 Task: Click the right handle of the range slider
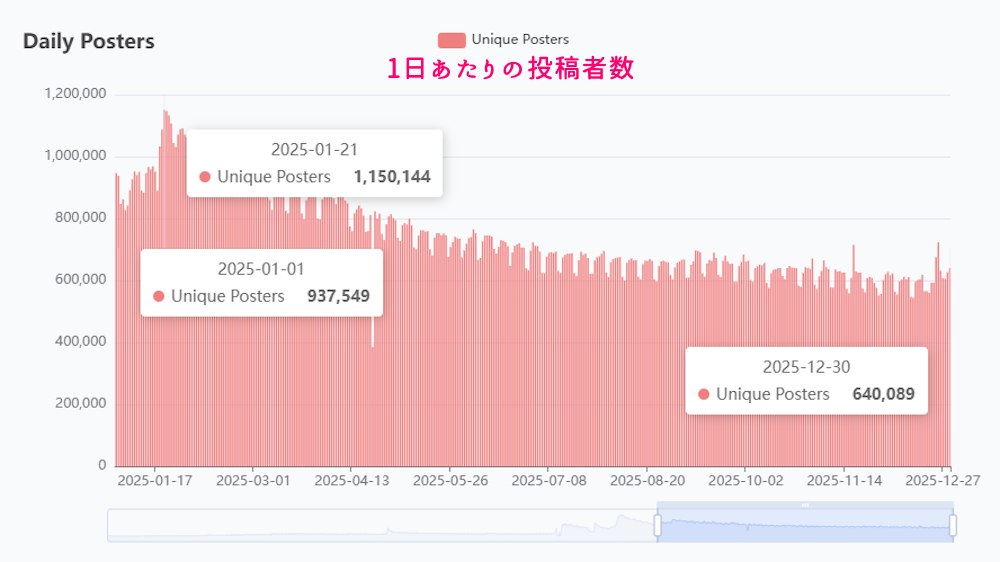pos(952,525)
